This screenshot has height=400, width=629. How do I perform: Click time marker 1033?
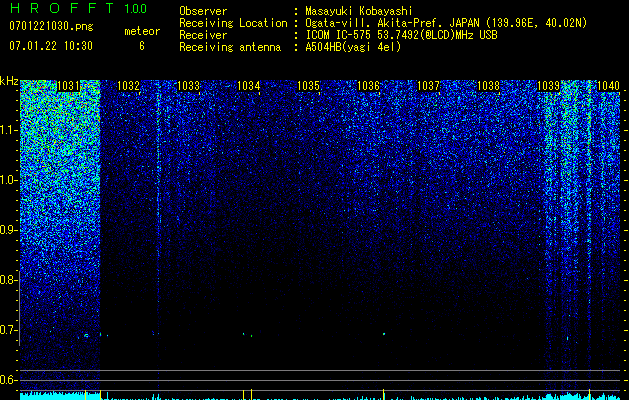coord(189,86)
